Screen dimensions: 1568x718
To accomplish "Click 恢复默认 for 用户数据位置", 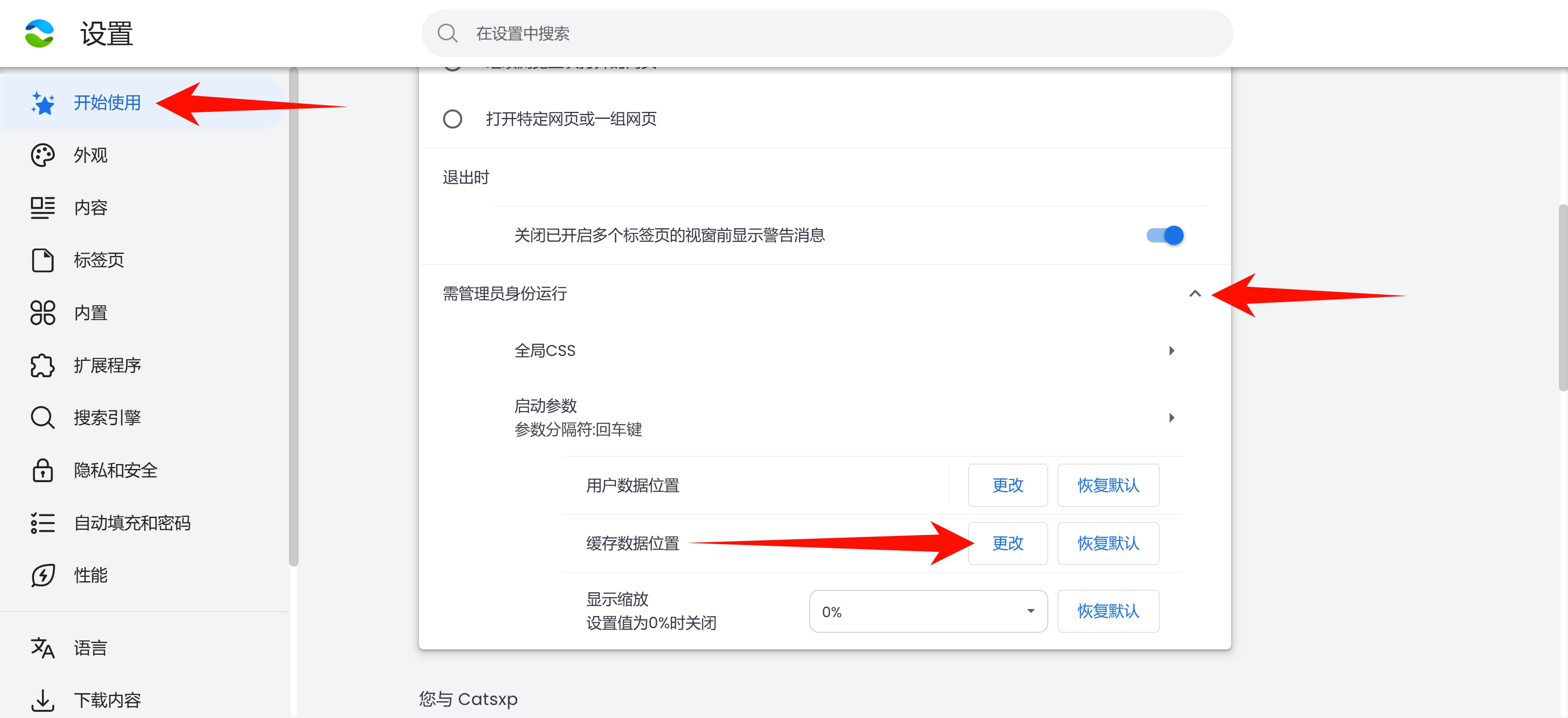I will tap(1108, 486).
